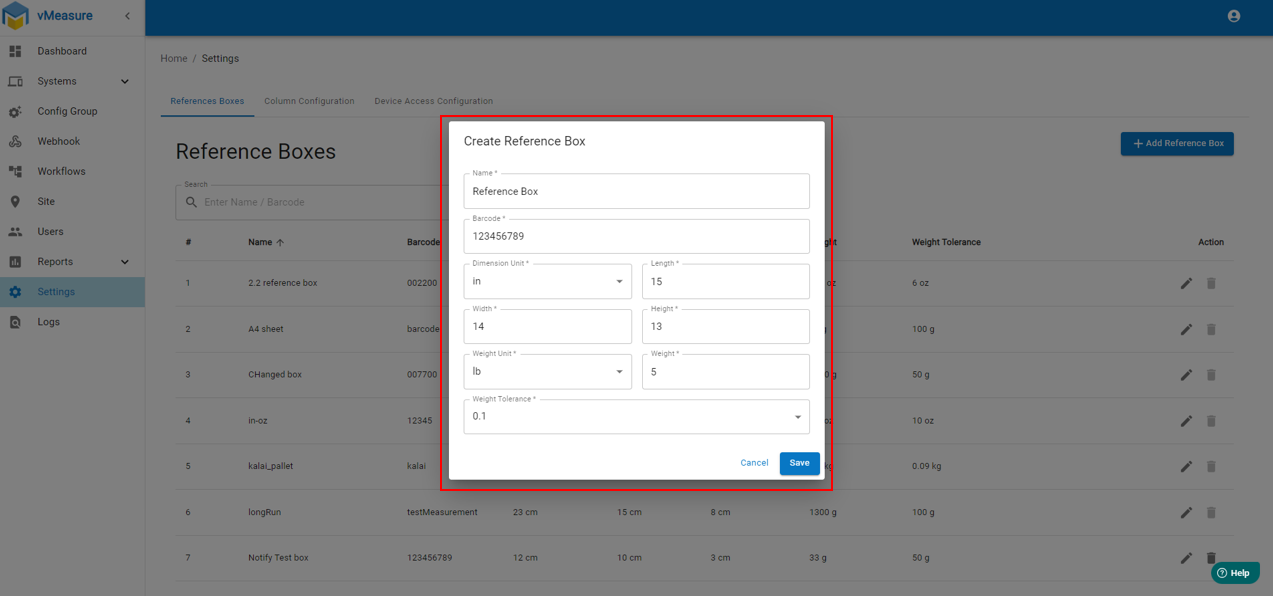1273x596 pixels.
Task: Delete the A4 sheet row
Action: [1211, 329]
